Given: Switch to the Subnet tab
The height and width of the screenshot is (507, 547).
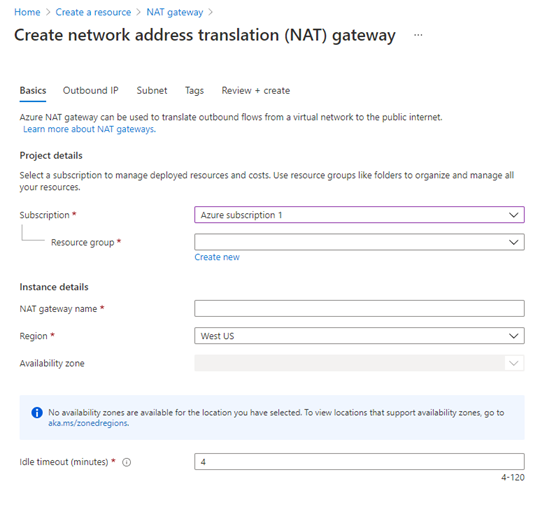Looking at the screenshot, I should tap(152, 91).
